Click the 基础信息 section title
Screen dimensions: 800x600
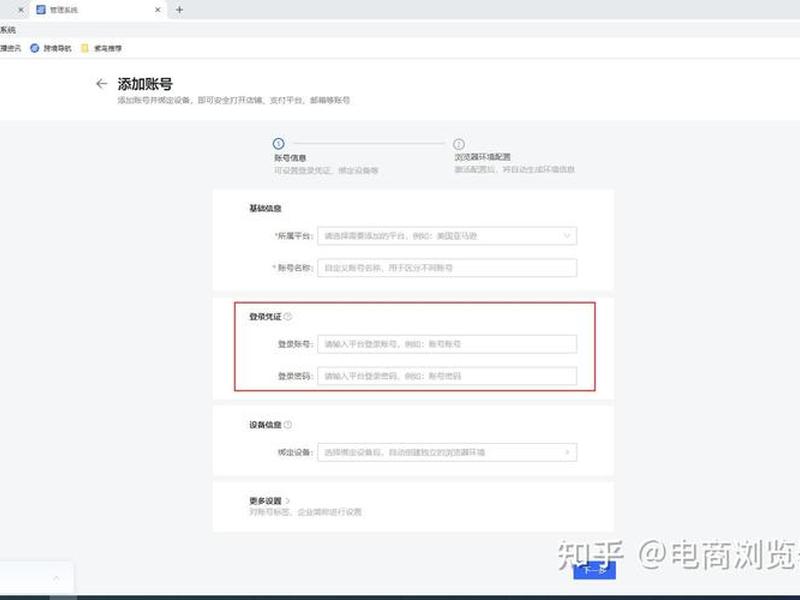(x=265, y=208)
